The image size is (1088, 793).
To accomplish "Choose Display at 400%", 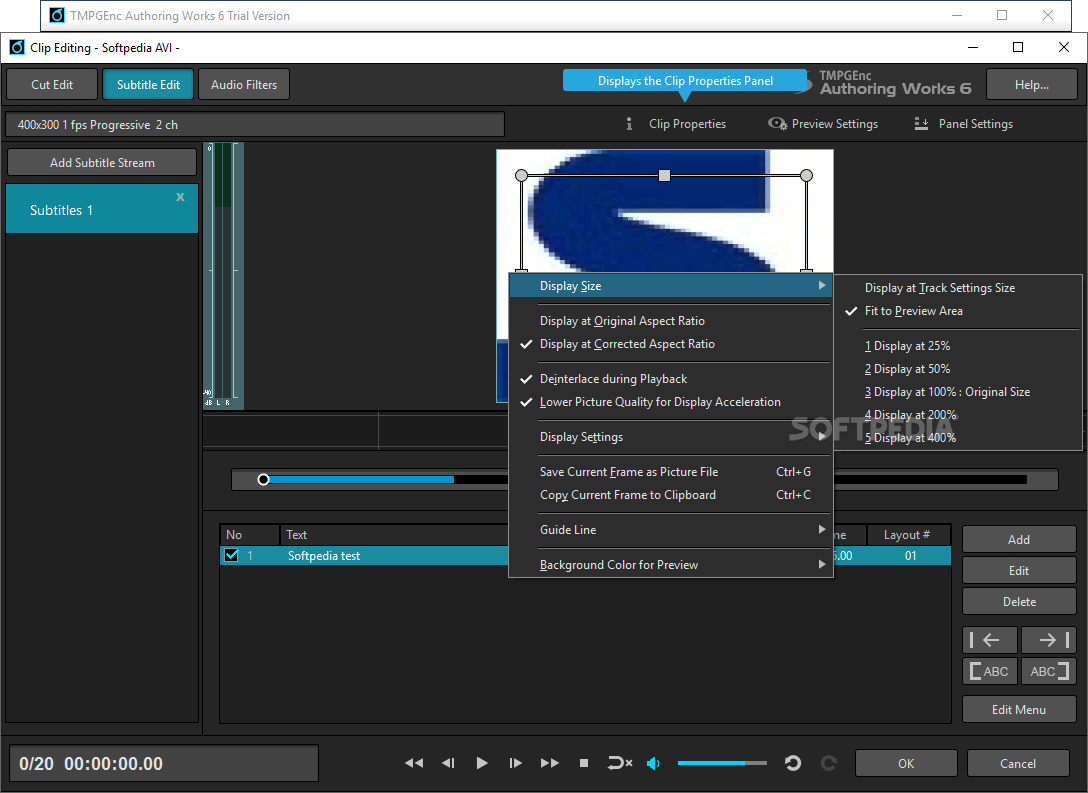I will click(x=958, y=438).
